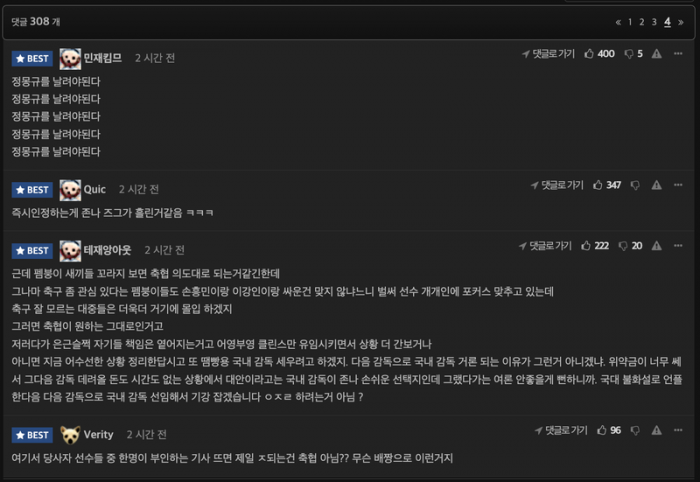
Task: Report 민재킴므's comment with warning icon
Action: click(656, 53)
